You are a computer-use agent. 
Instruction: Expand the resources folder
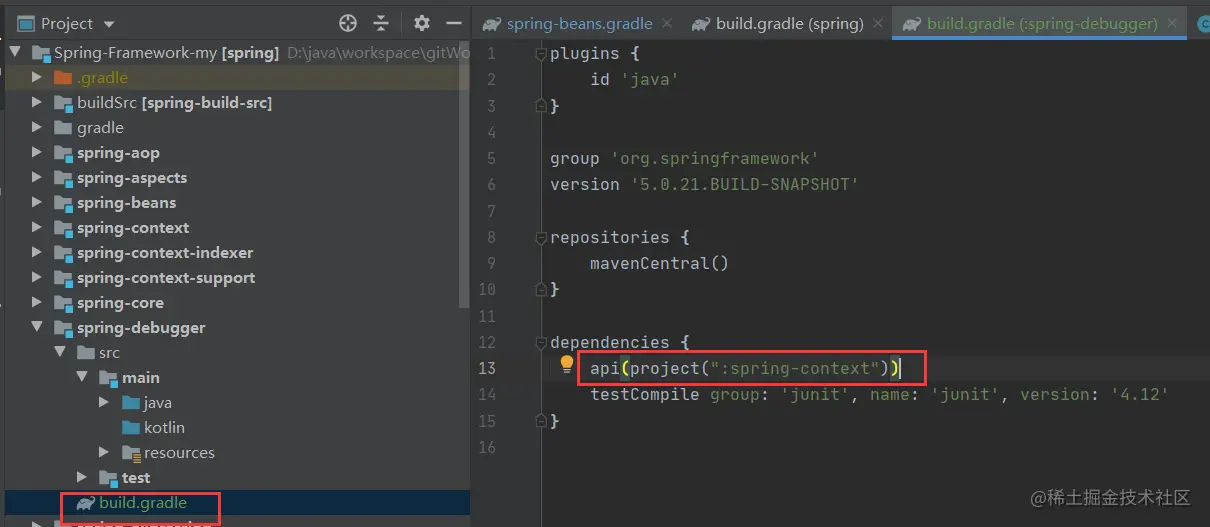[105, 452]
